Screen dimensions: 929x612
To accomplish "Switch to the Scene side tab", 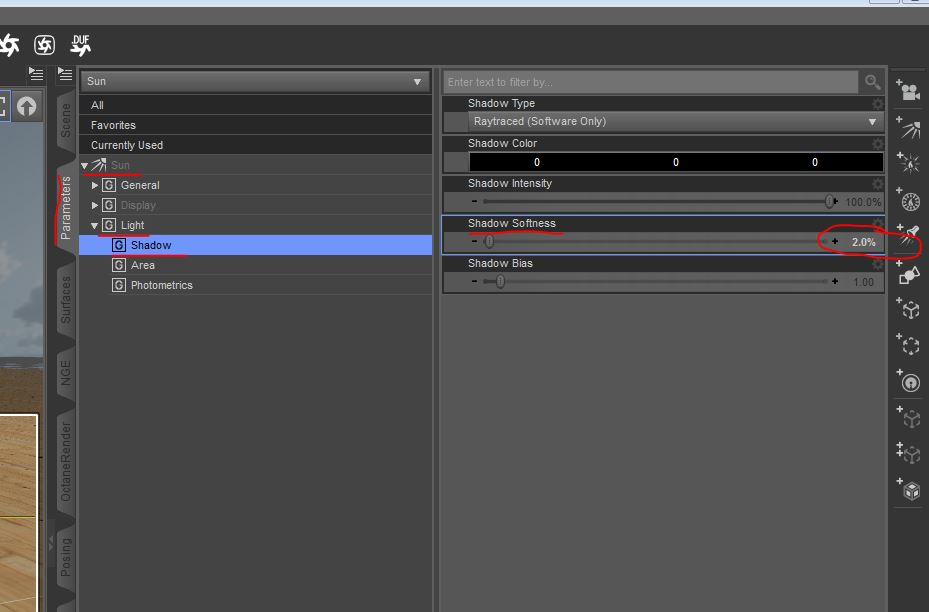I will pos(66,120).
